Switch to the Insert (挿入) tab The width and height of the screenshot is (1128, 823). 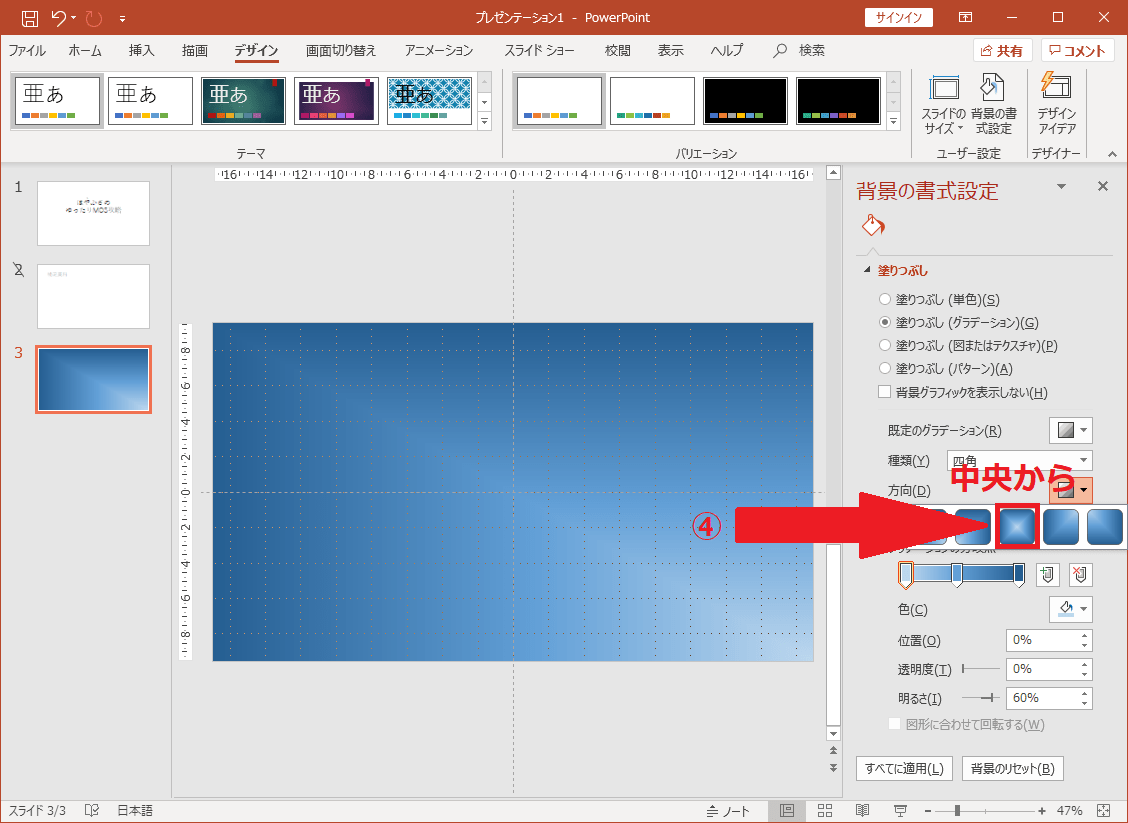coord(141,50)
